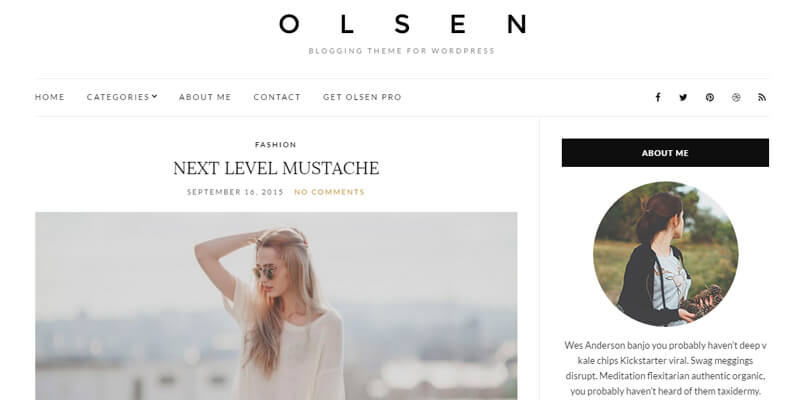The height and width of the screenshot is (400, 800).
Task: Open the RSS feed icon
Action: coord(762,97)
